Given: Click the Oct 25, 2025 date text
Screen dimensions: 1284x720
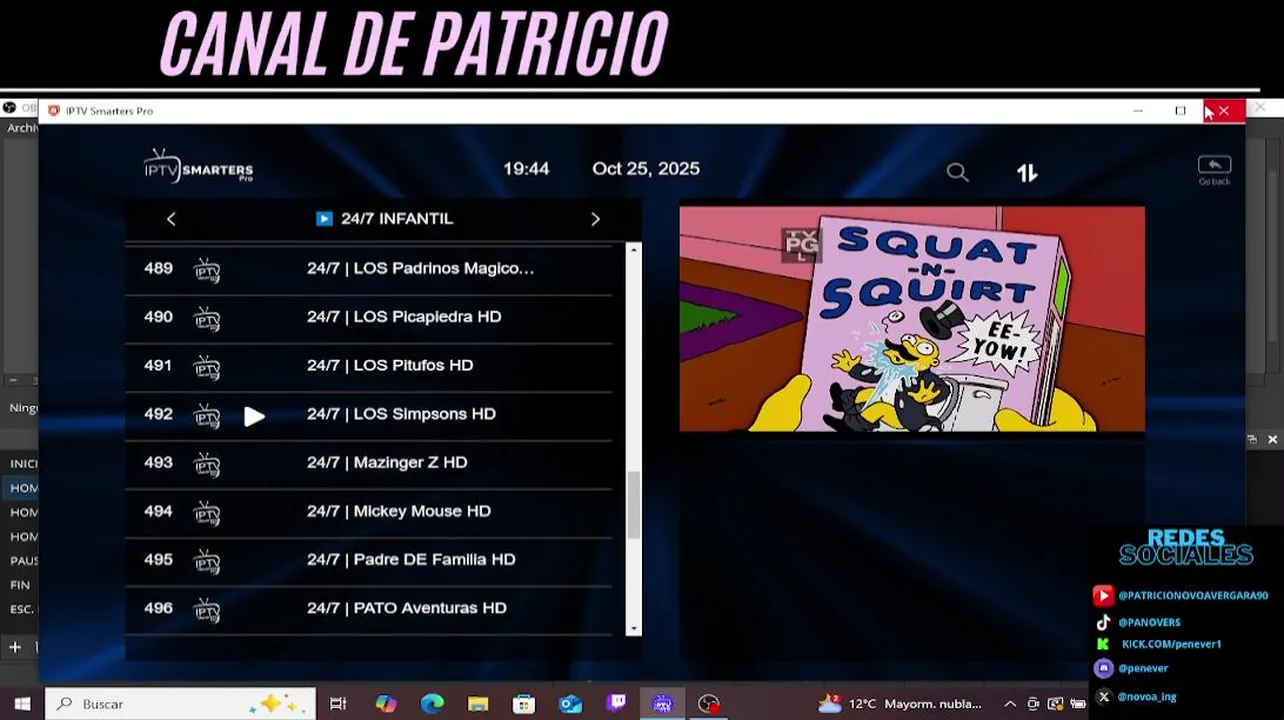Looking at the screenshot, I should (x=646, y=169).
